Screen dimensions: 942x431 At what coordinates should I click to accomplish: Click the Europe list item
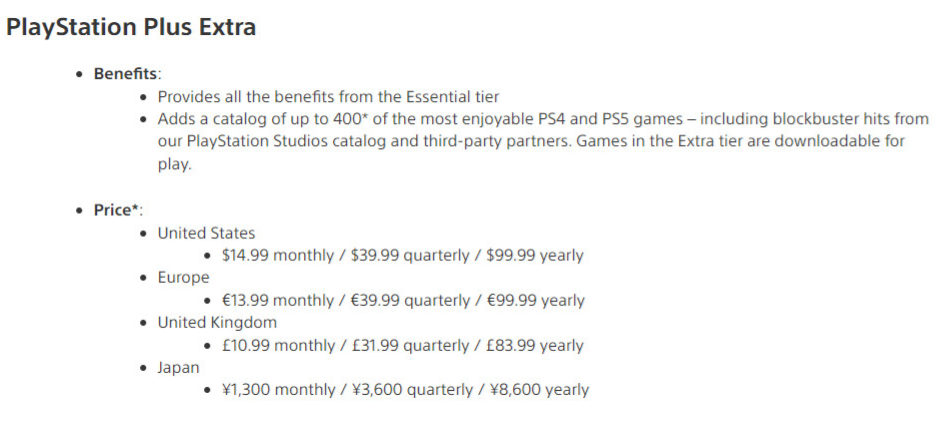point(183,277)
